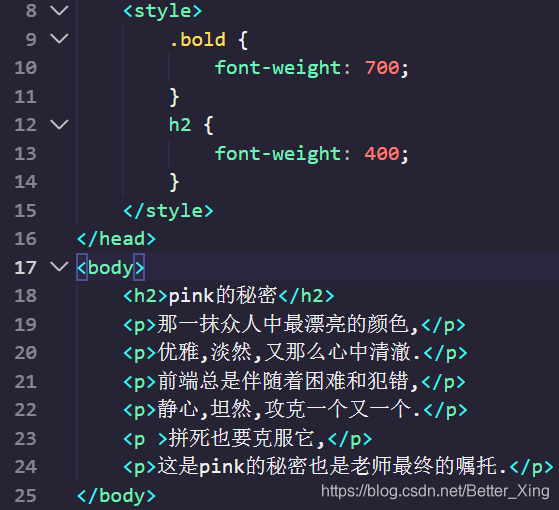Click the closing brace on line 11

tap(174, 97)
